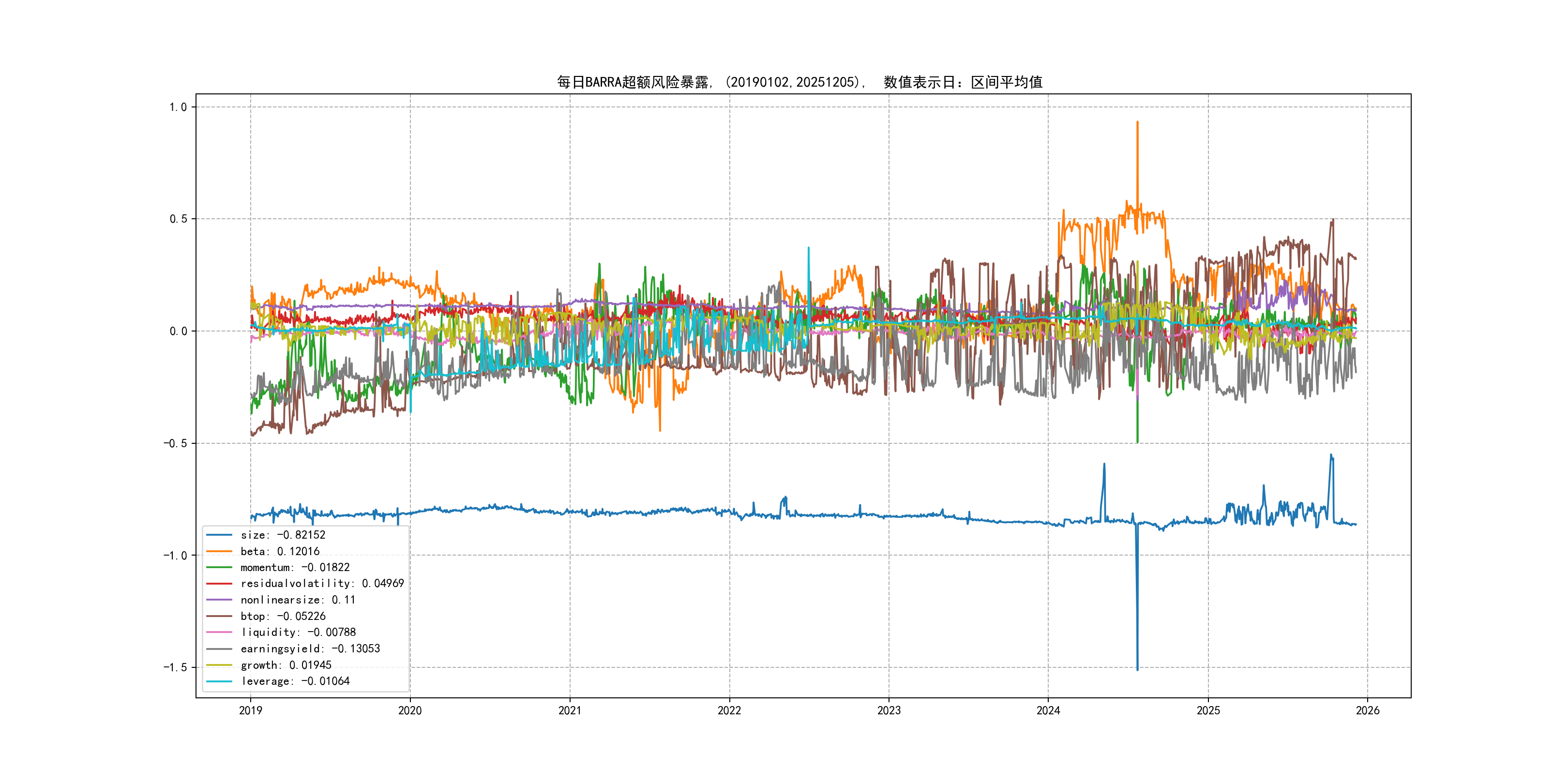This screenshot has height=784, width=1568.
Task: Click the 'beta: 0.12016' legend text
Action: (x=279, y=552)
